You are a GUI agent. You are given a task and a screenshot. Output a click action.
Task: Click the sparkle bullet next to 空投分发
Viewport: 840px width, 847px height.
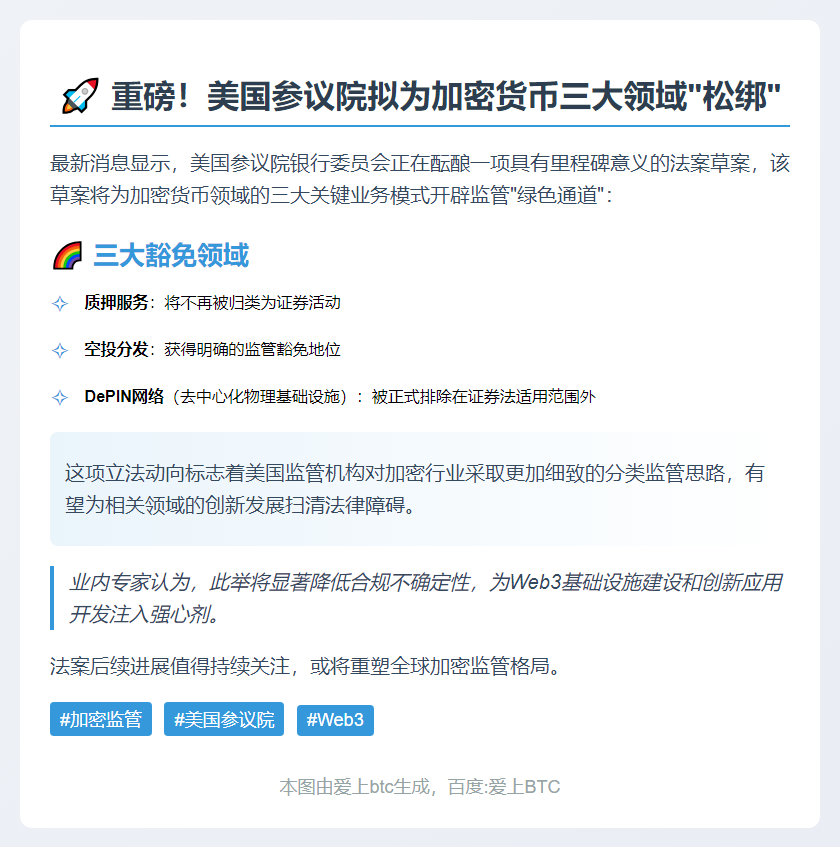pyautogui.click(x=60, y=350)
